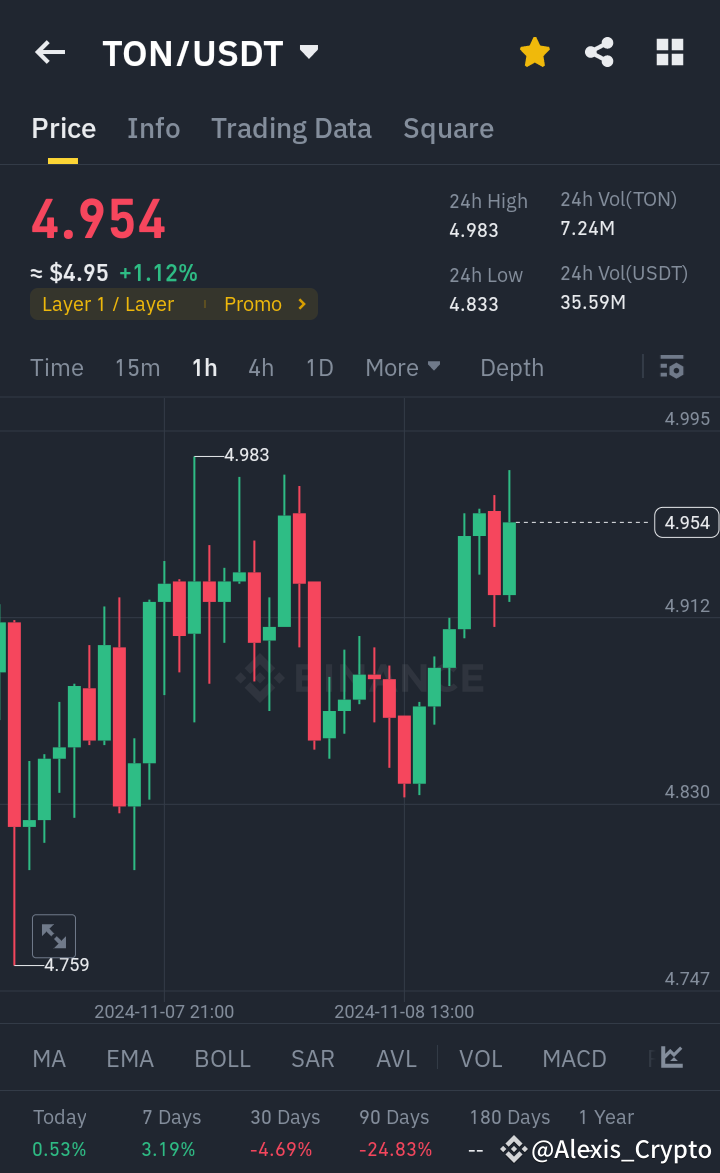This screenshot has width=720, height=1173.
Task: Open chart settings icon beside Depth
Action: pos(672,368)
